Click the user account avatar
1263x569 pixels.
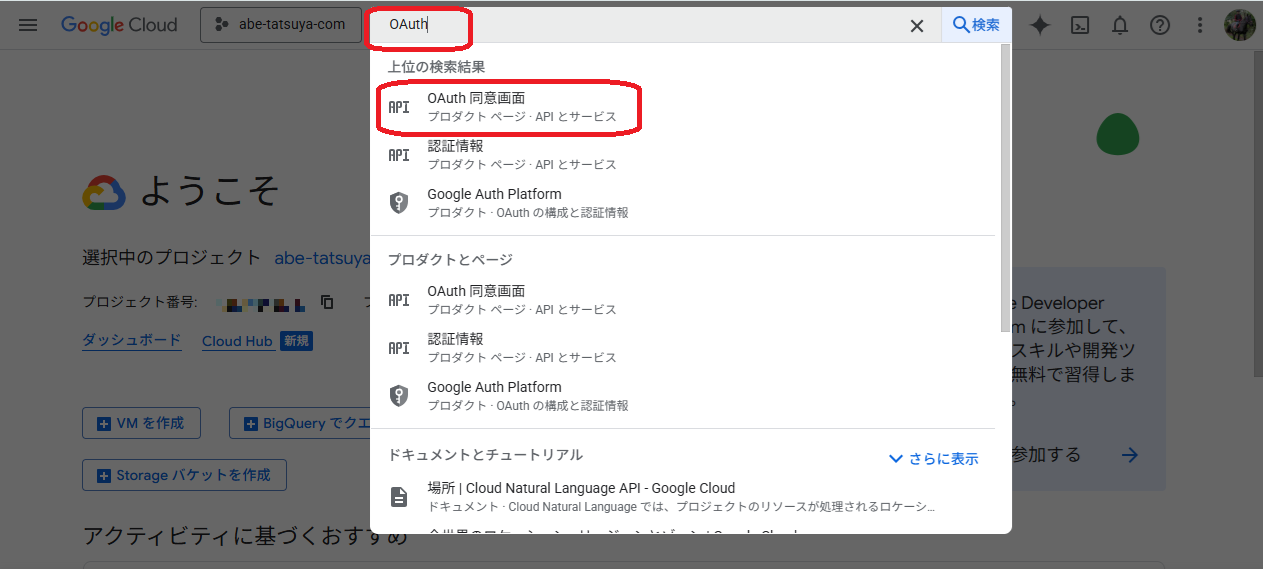pyautogui.click(x=1239, y=25)
